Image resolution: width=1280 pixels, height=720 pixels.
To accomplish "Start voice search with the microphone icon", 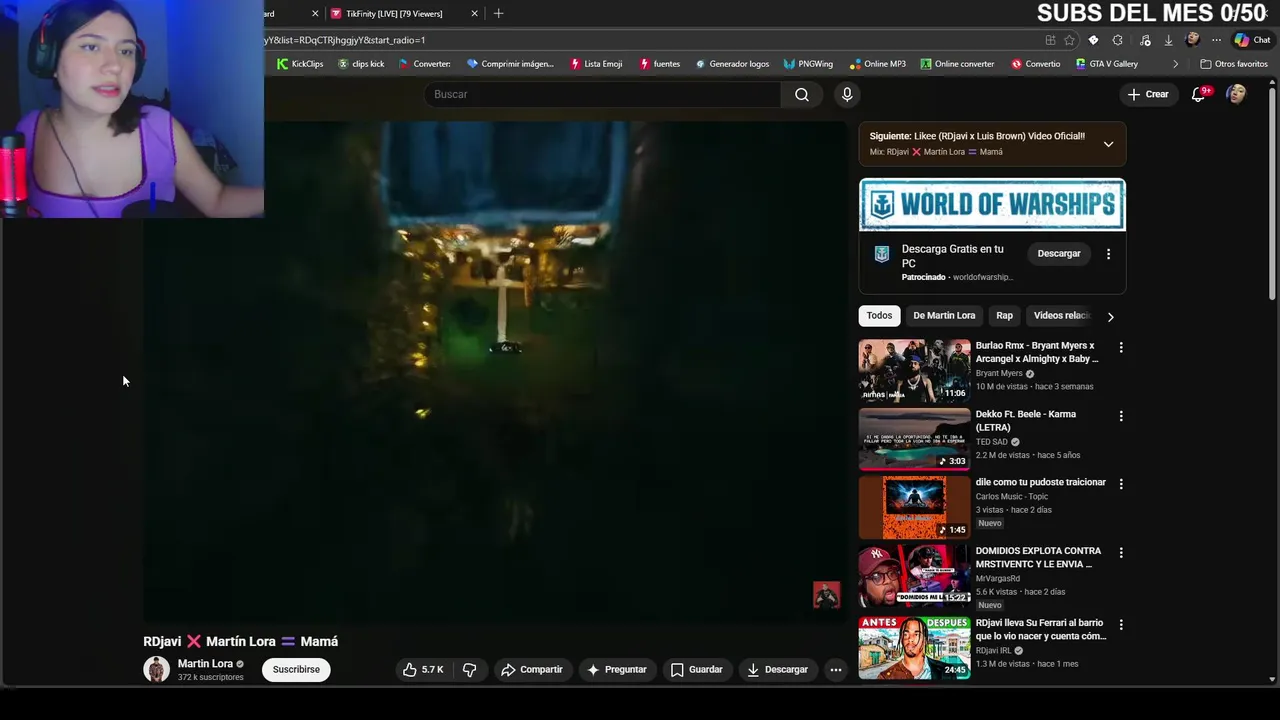I will (847, 94).
